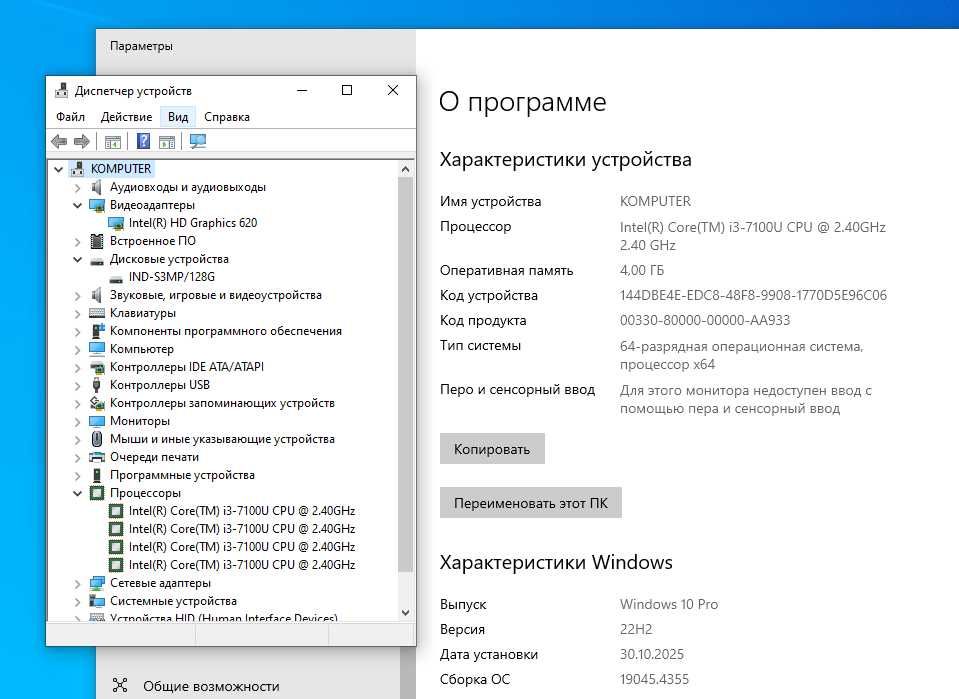Click the icon next to Intel(R) HD Graphics 620
Screen dimensions: 959x699
click(x=116, y=223)
